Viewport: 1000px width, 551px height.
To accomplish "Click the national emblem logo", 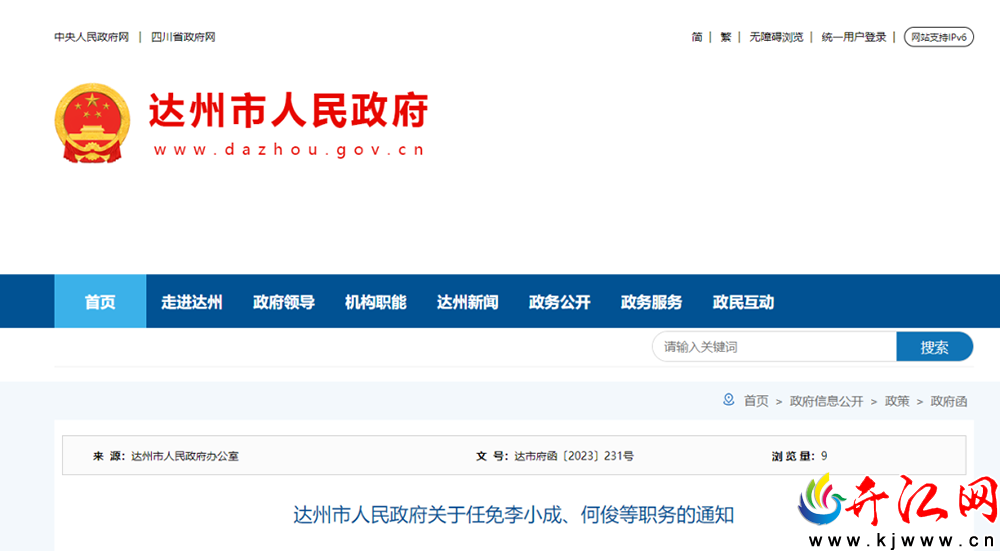I will coord(92,123).
